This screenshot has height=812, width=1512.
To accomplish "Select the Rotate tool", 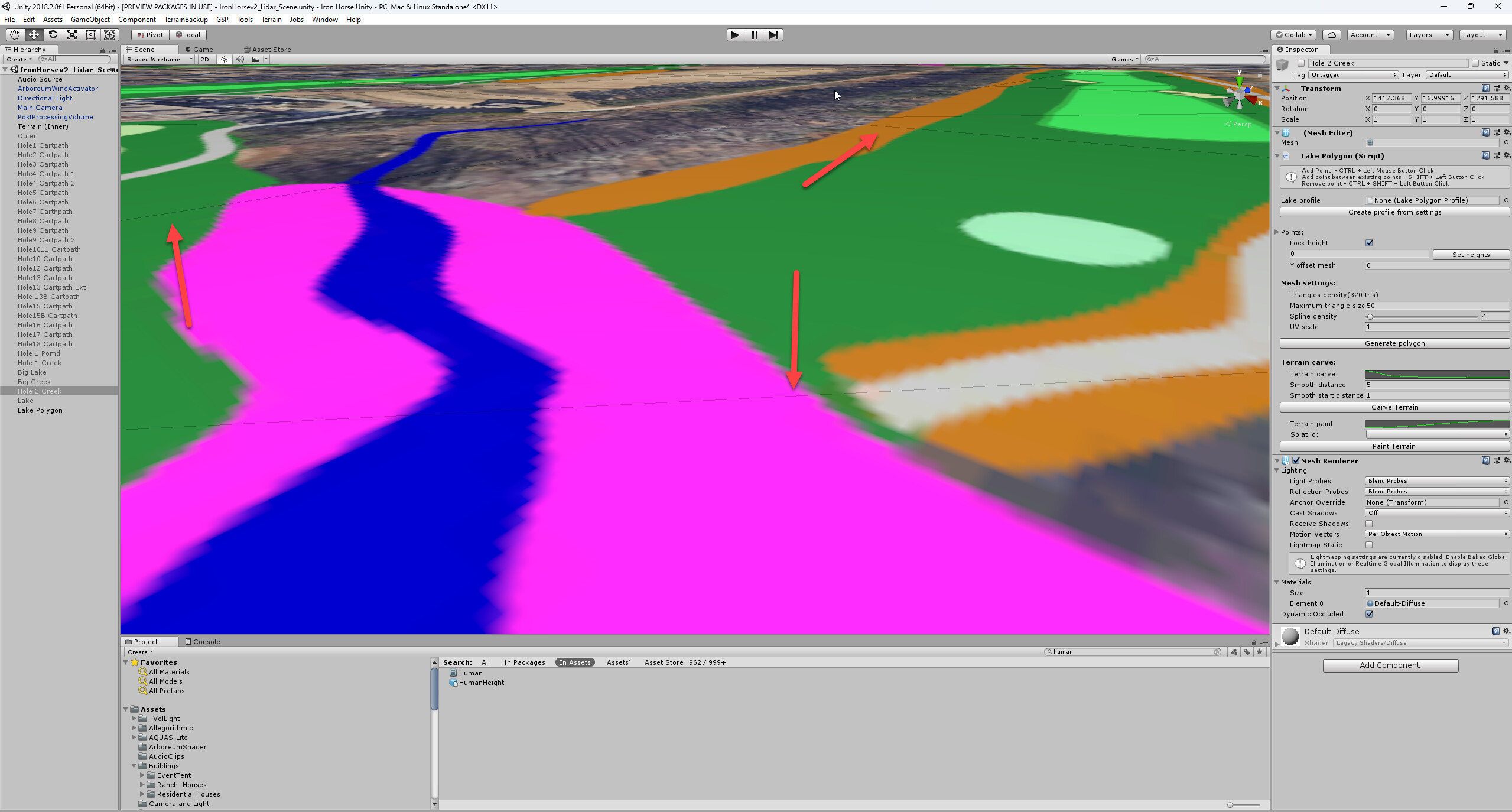I will pyautogui.click(x=53, y=35).
